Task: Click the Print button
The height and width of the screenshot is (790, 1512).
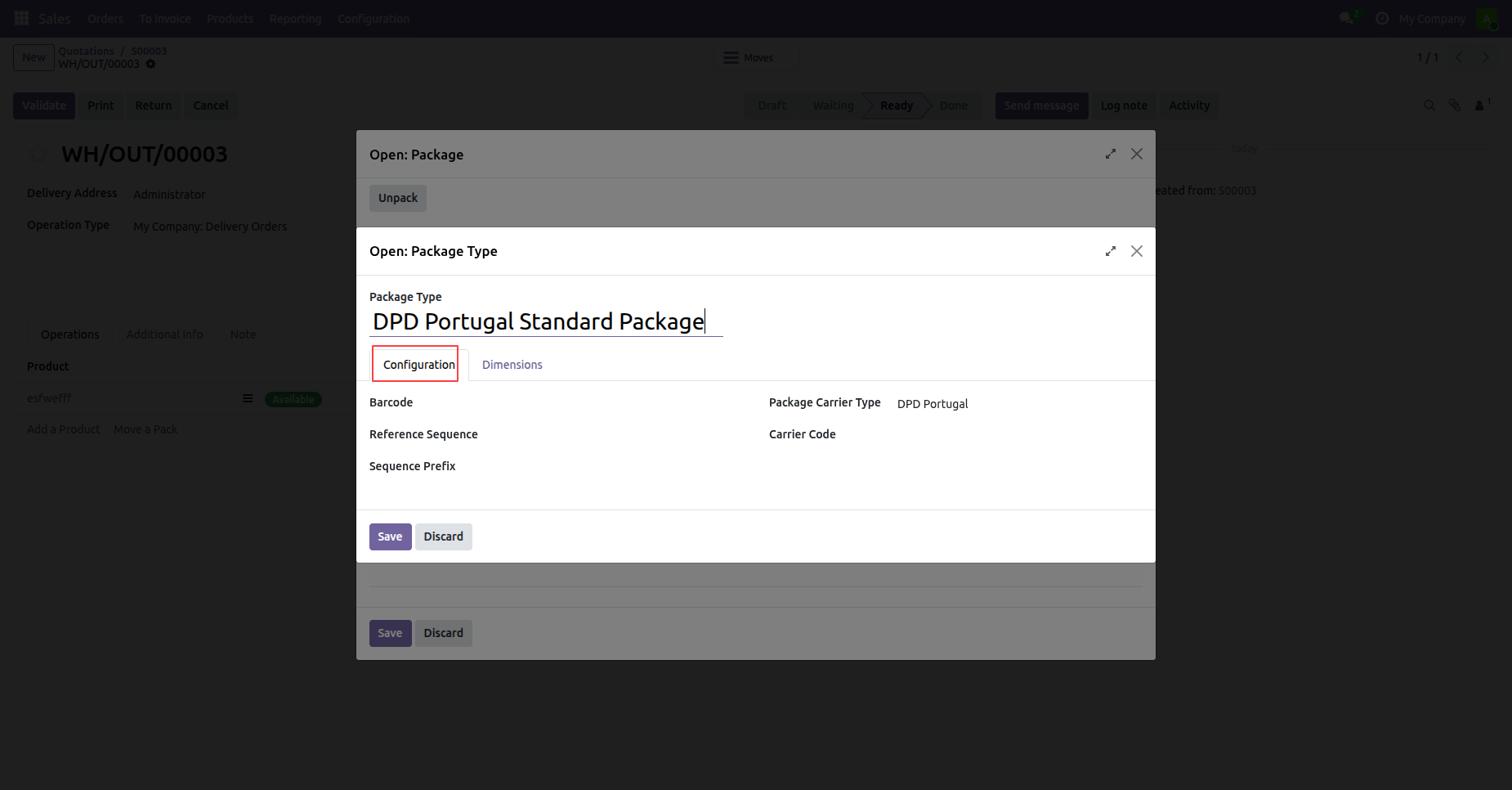Action: tap(101, 105)
